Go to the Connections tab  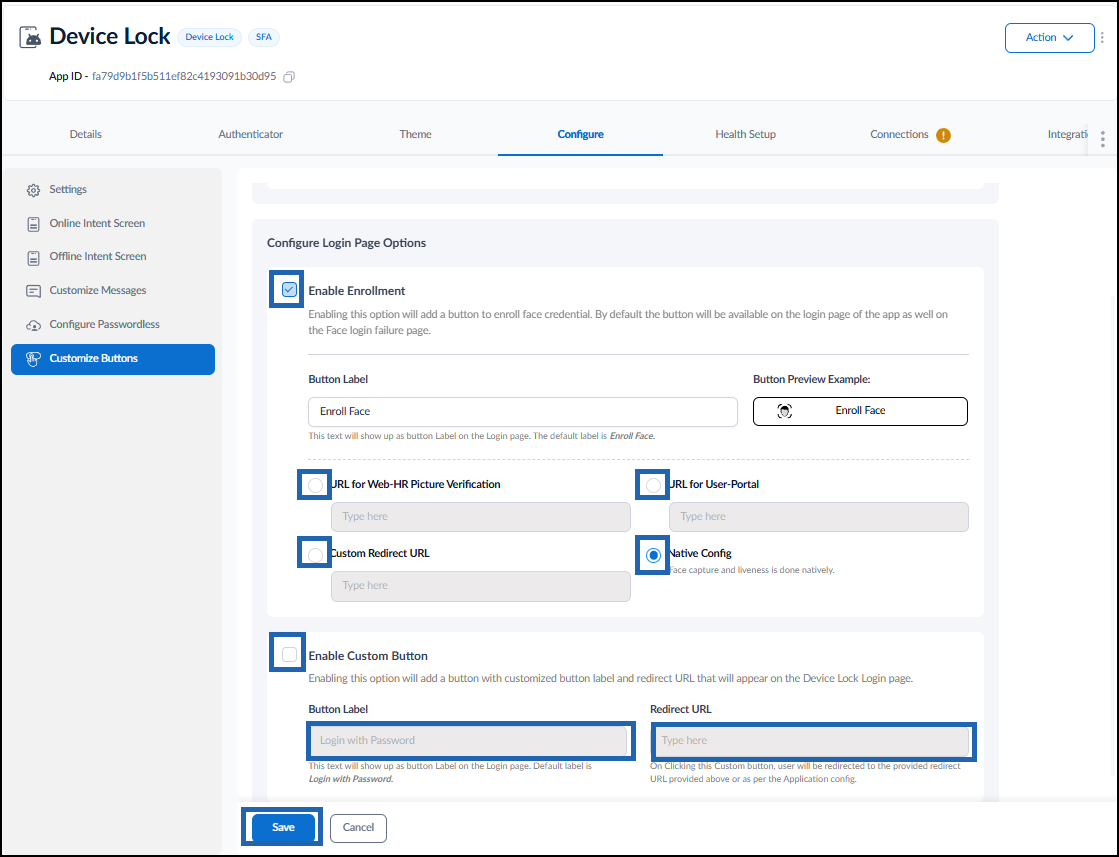point(899,134)
